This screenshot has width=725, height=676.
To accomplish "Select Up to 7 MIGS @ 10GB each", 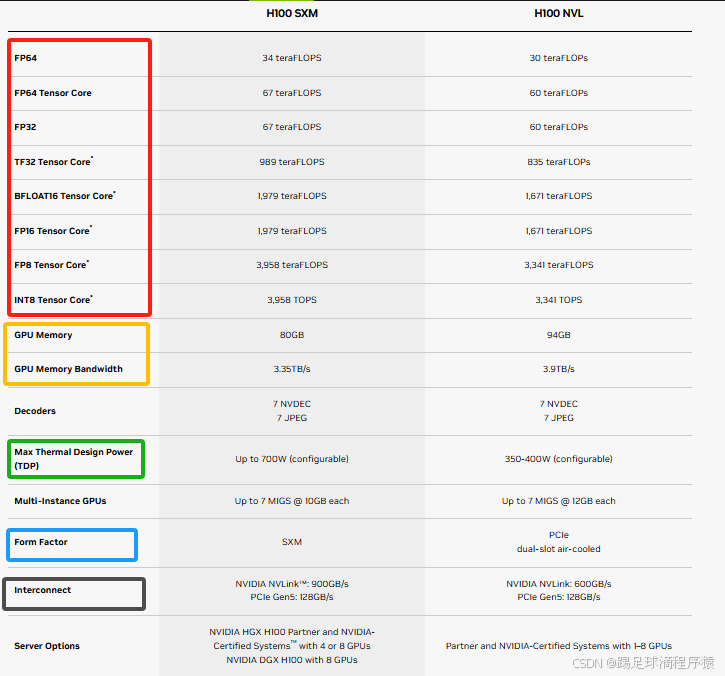I will [x=292, y=501].
